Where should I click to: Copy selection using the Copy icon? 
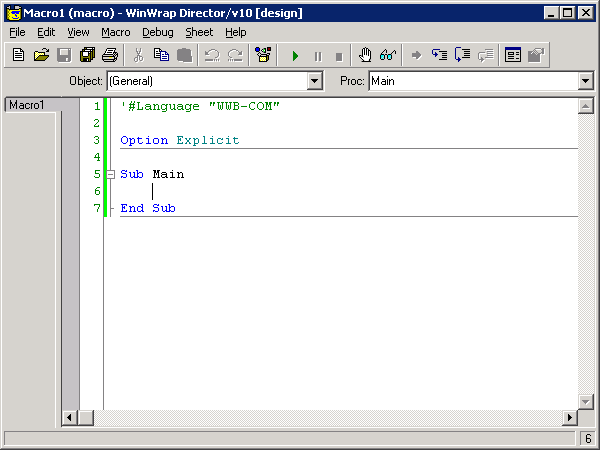click(x=161, y=55)
